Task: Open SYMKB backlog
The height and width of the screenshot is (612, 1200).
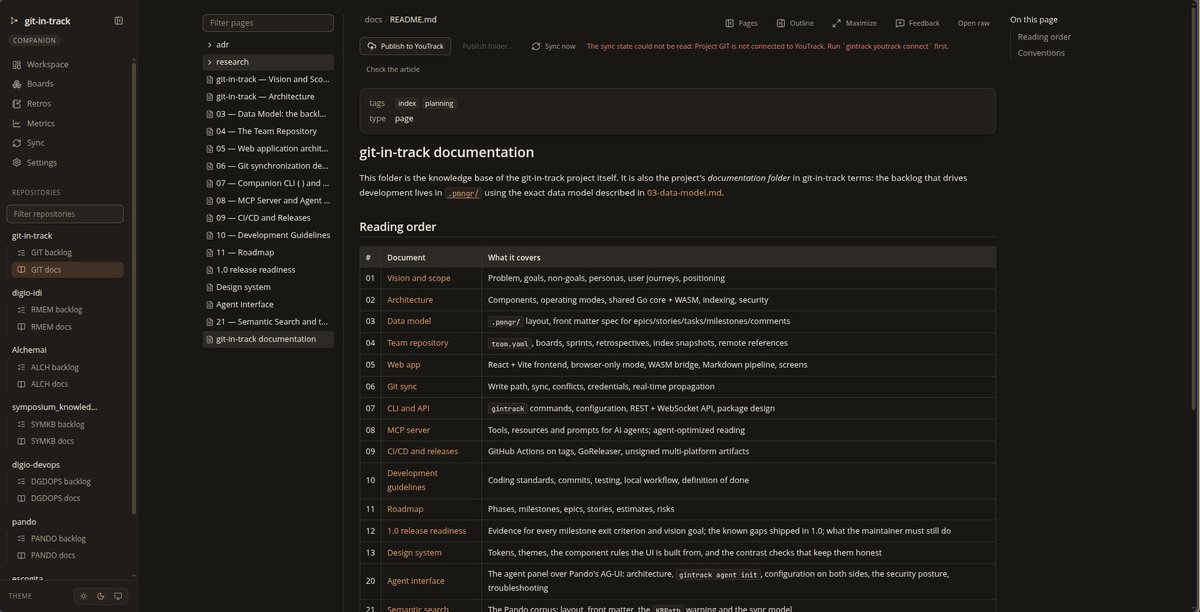Action: (x=68, y=424)
